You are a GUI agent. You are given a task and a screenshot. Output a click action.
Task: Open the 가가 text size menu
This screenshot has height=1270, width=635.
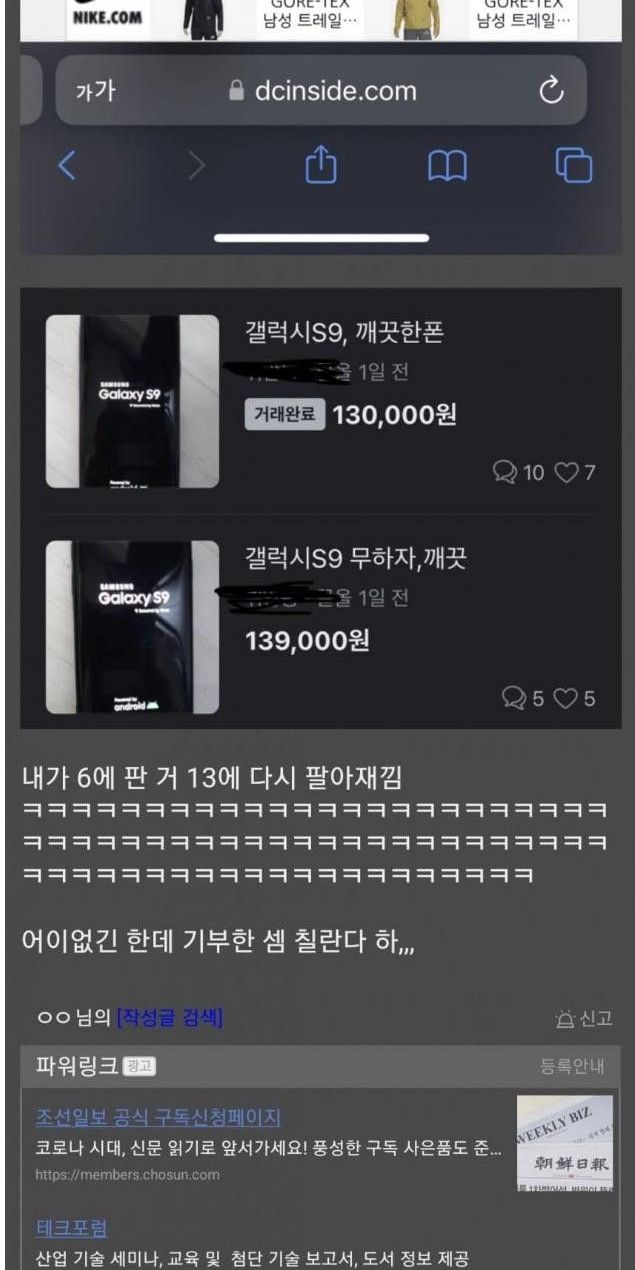coord(96,91)
